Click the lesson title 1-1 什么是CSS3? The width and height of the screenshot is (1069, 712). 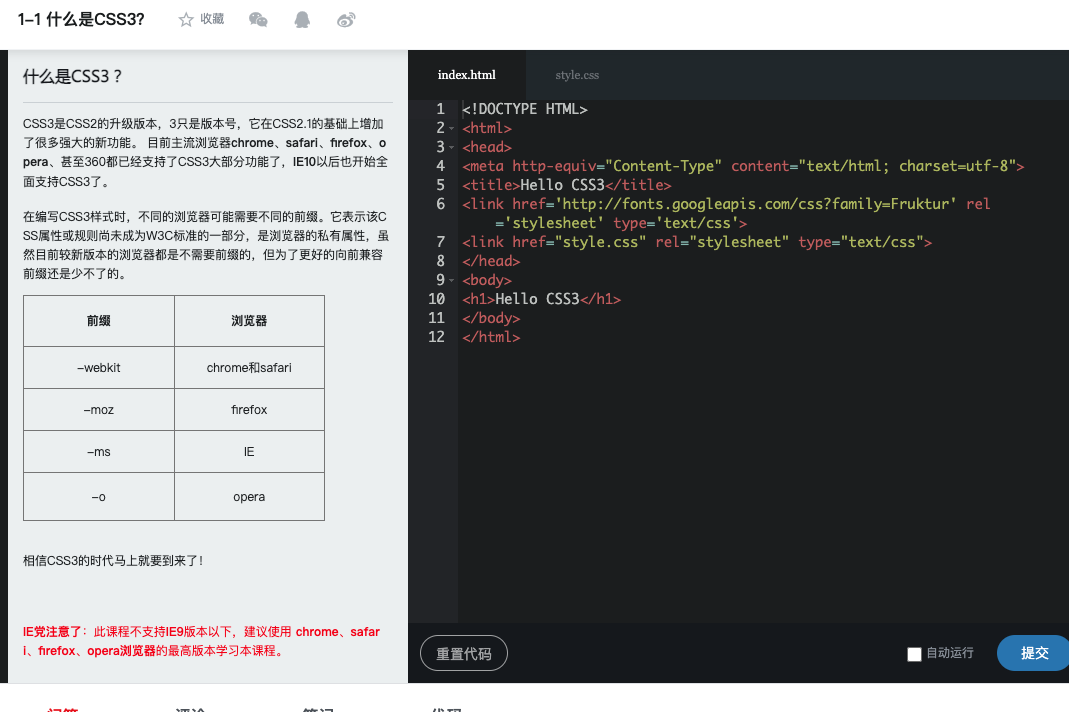click(x=80, y=18)
